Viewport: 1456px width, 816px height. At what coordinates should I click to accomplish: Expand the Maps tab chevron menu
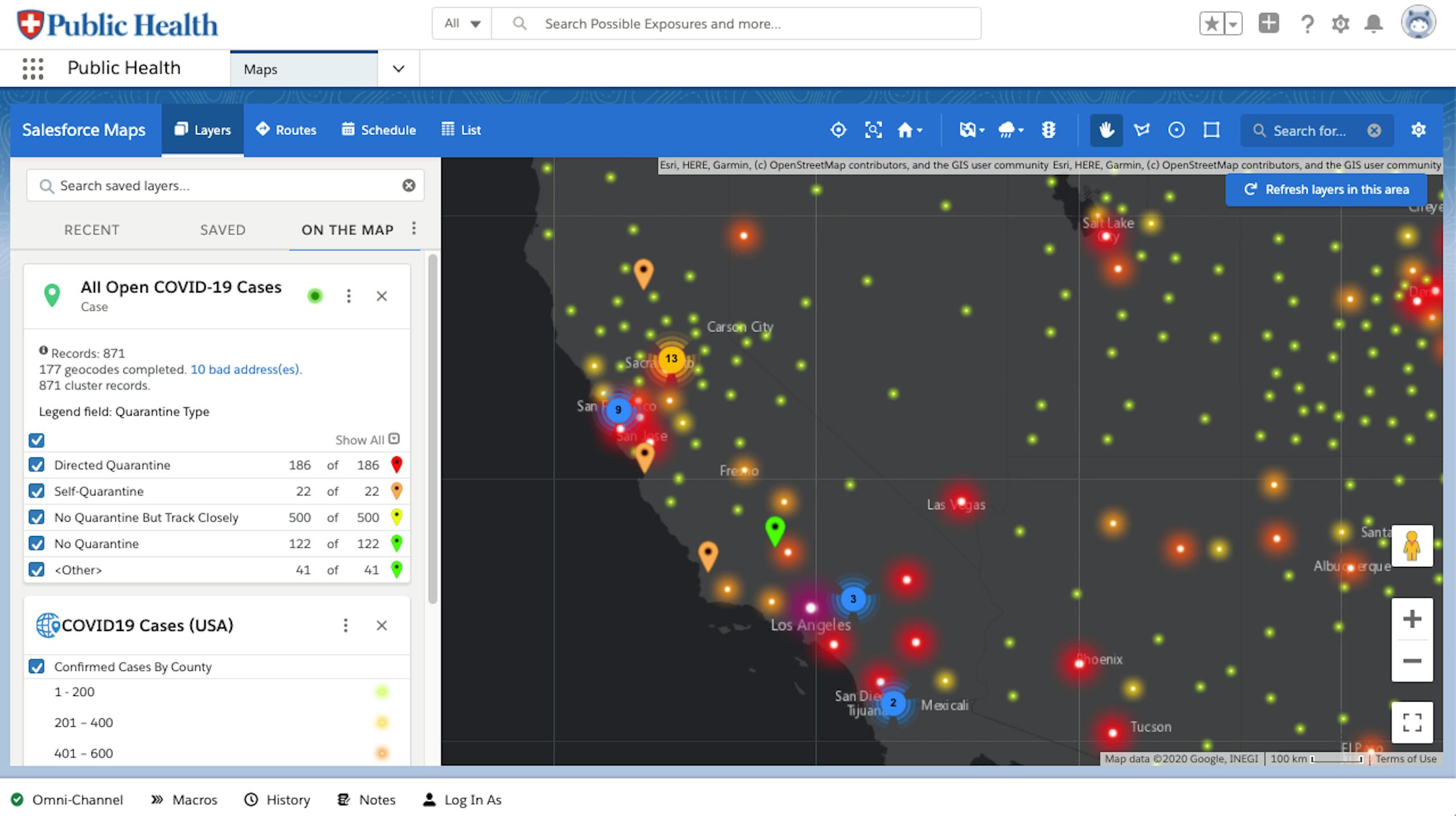click(x=399, y=69)
